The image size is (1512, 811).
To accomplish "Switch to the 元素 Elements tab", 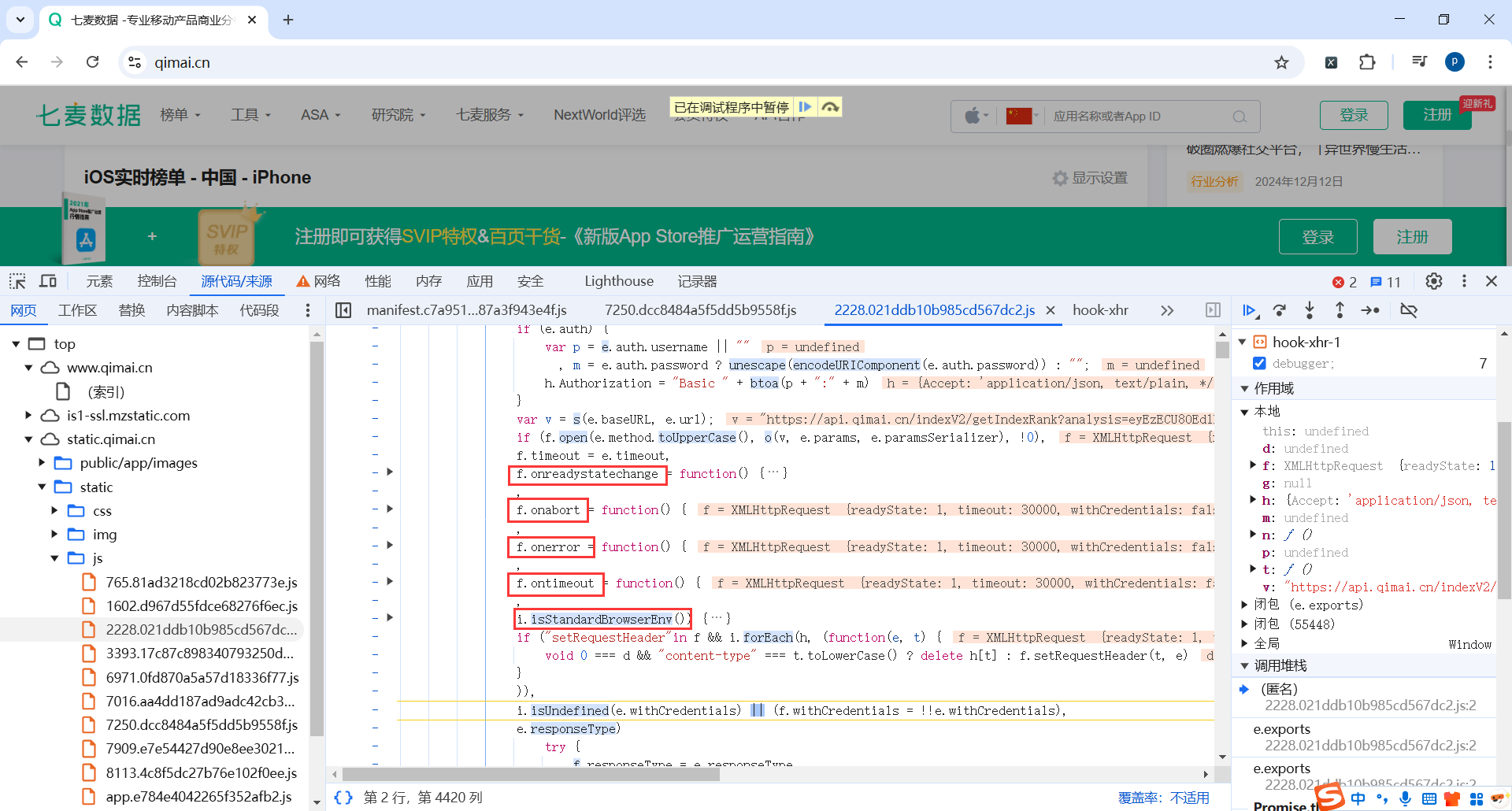I will pyautogui.click(x=99, y=281).
